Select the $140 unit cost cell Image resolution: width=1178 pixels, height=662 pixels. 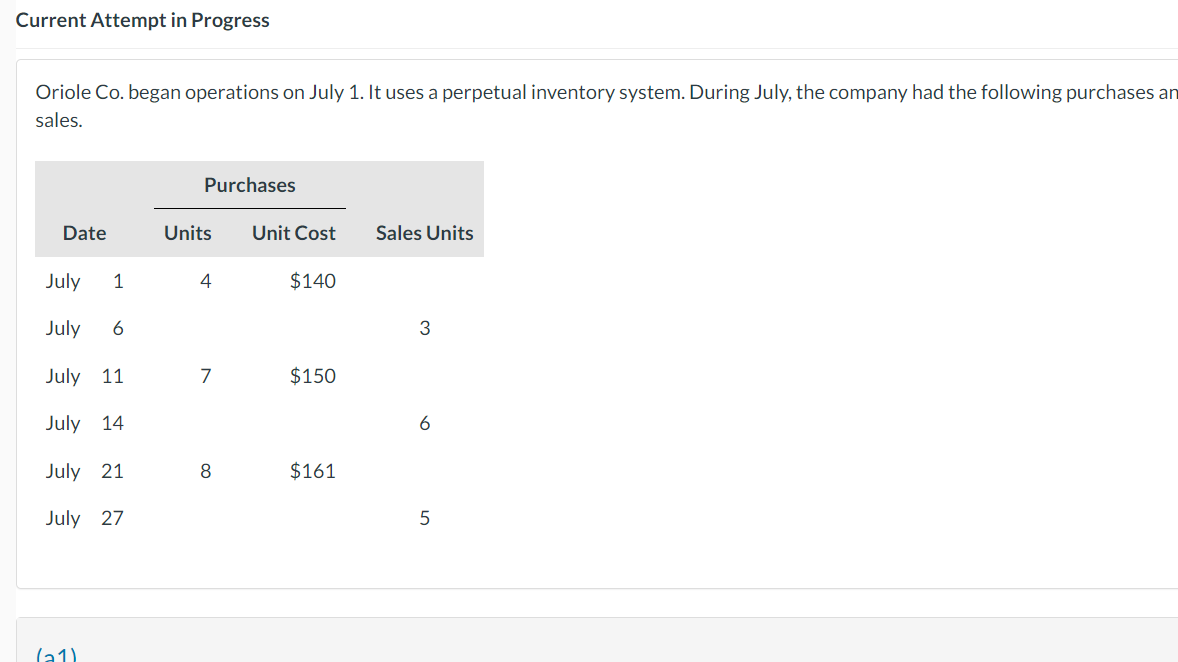(x=312, y=281)
